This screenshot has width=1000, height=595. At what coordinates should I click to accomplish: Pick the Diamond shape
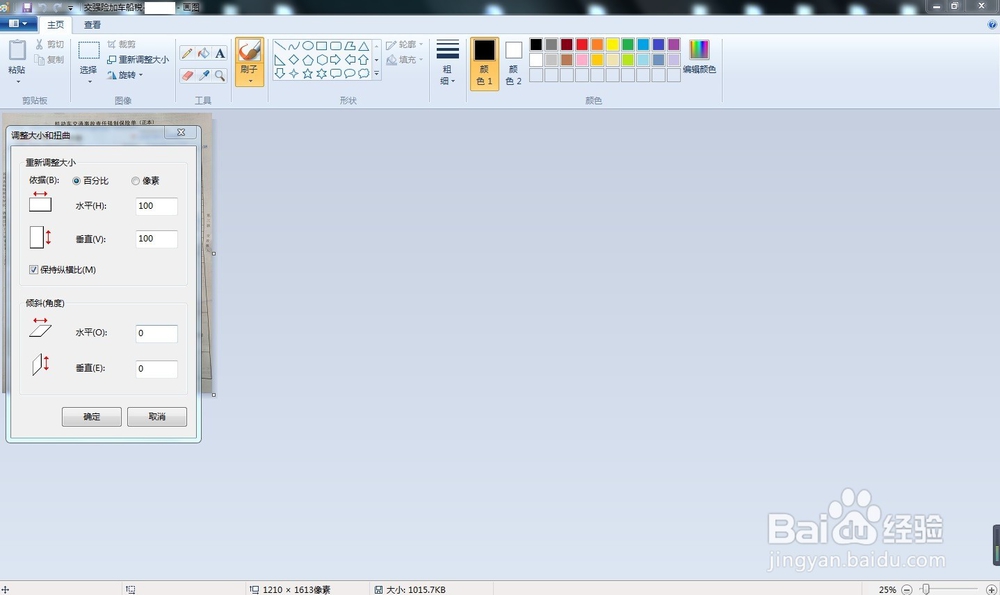pos(293,60)
